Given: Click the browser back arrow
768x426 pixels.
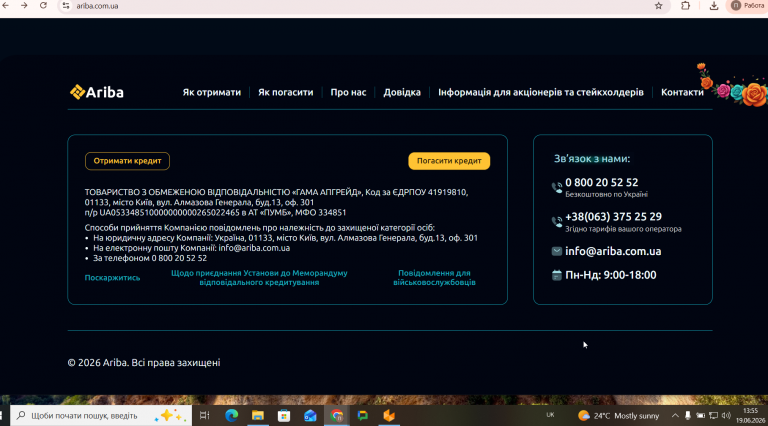Looking at the screenshot, I should pyautogui.click(x=5, y=5).
